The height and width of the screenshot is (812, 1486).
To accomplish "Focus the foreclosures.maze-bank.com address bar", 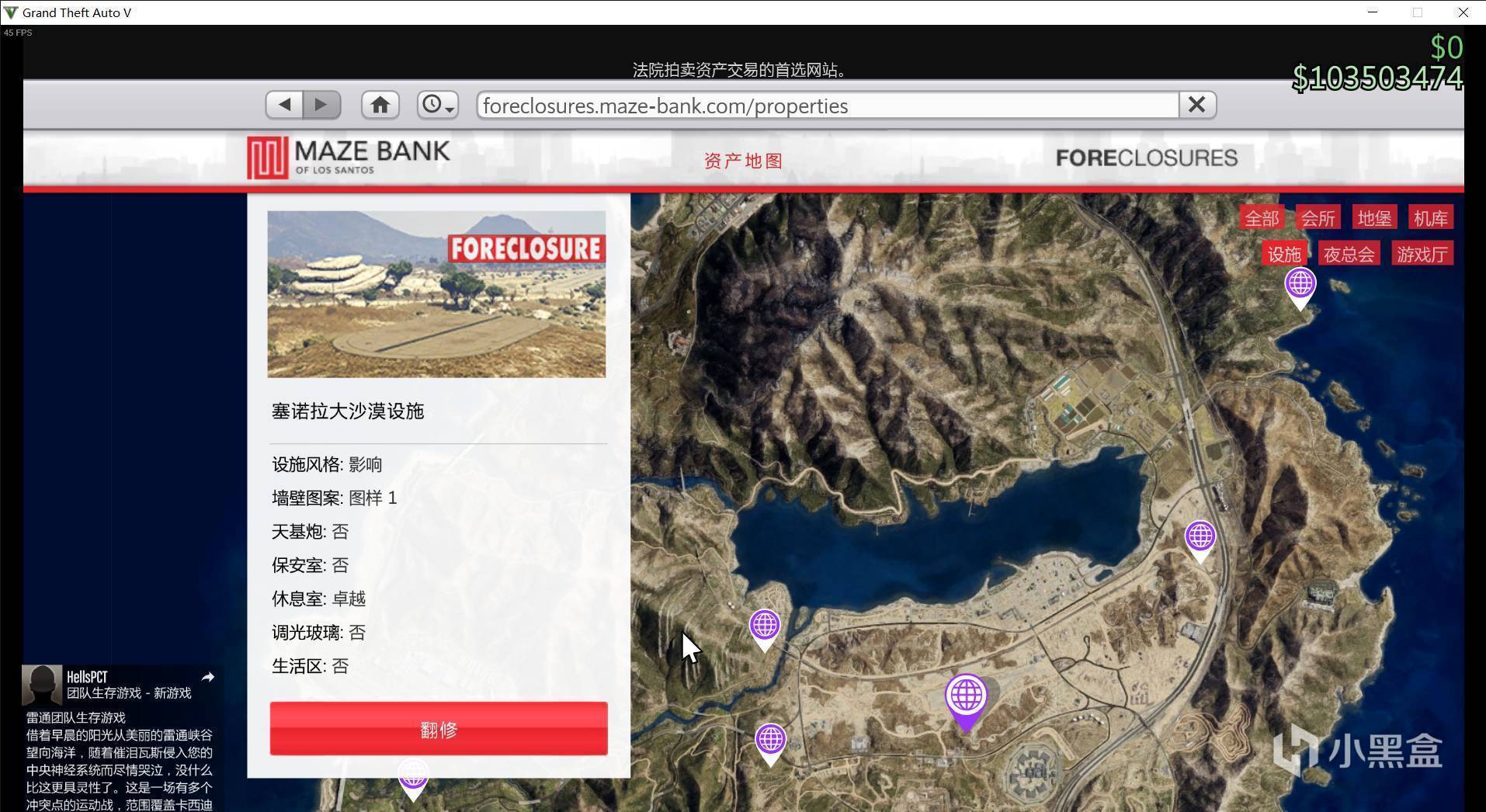I will [828, 106].
